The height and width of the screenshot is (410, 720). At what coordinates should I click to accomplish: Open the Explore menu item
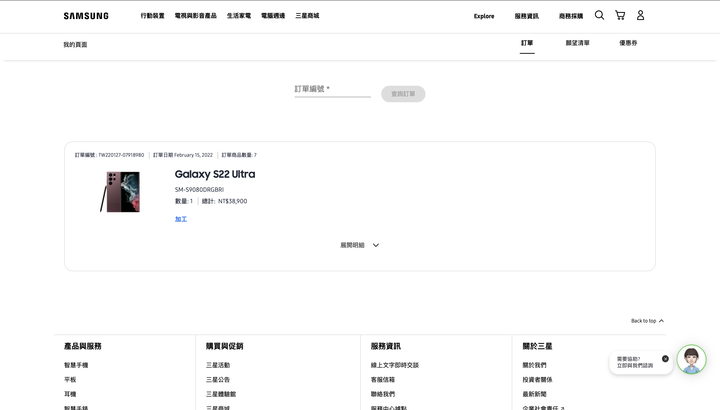point(484,16)
